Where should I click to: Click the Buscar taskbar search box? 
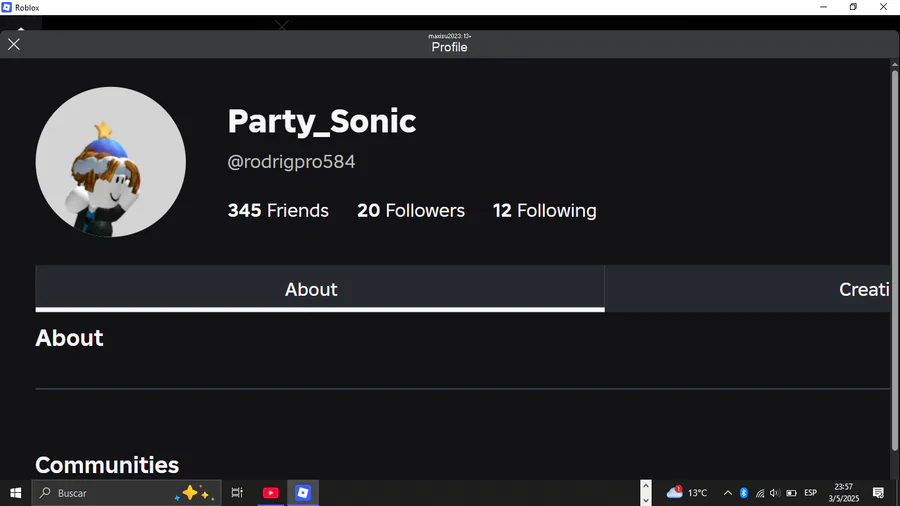pyautogui.click(x=126, y=493)
